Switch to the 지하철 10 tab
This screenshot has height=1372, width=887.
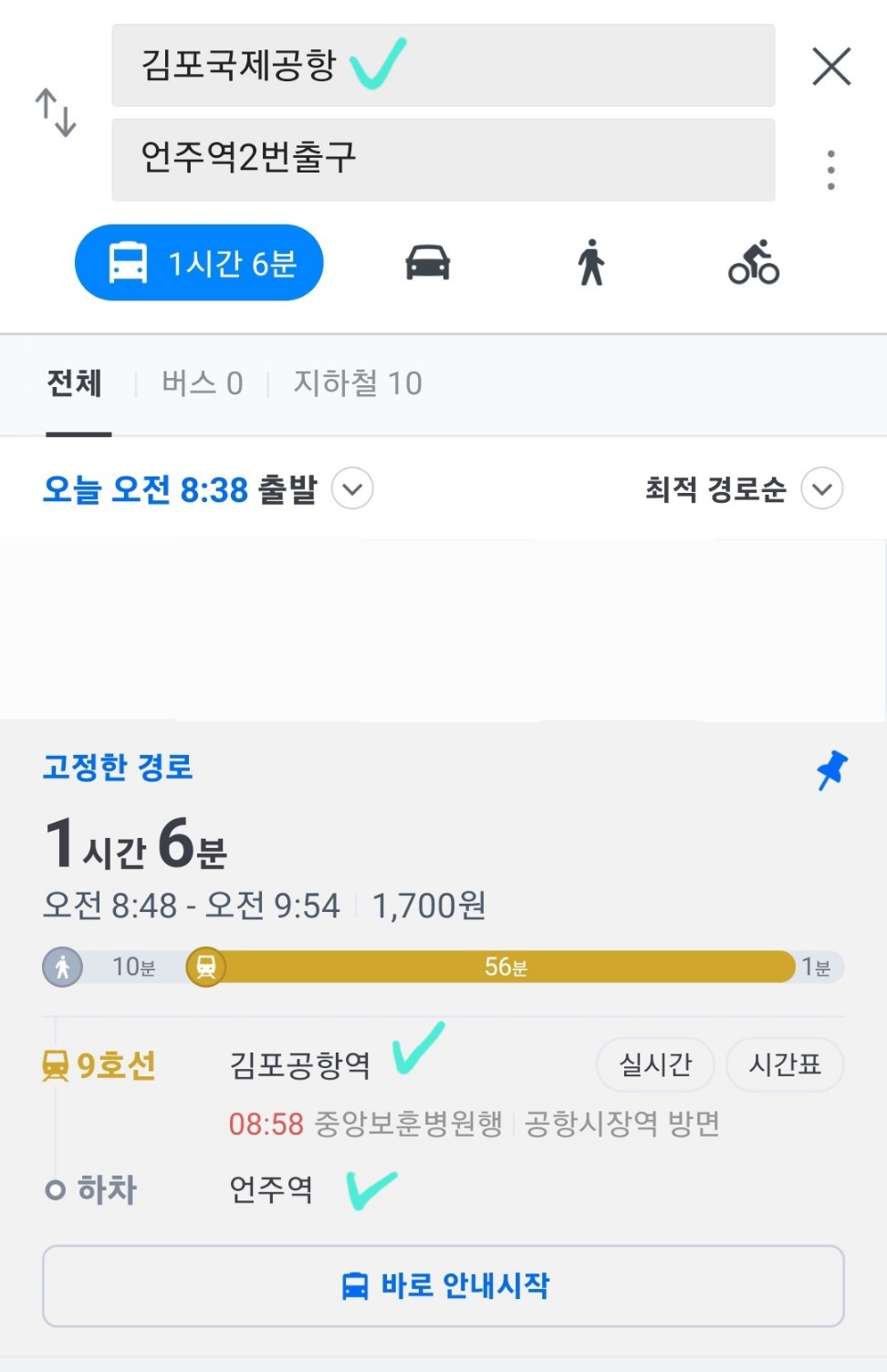[357, 383]
